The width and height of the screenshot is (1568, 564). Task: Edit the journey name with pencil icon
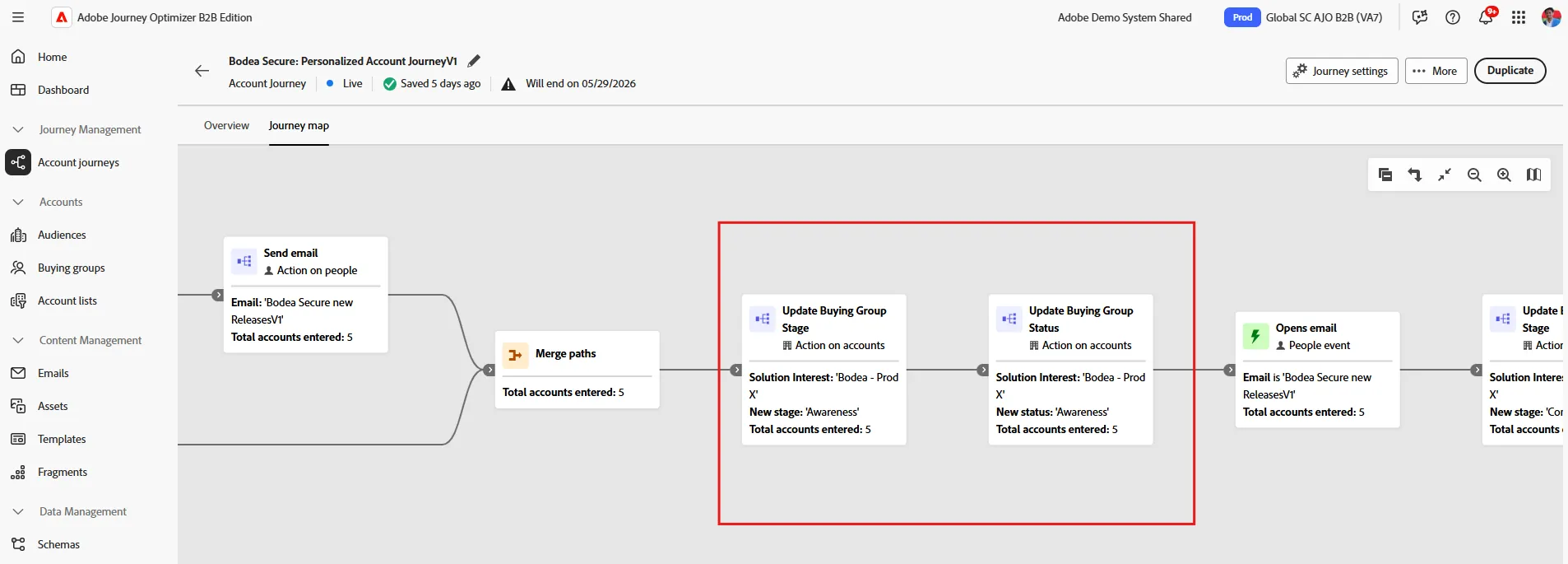[474, 61]
